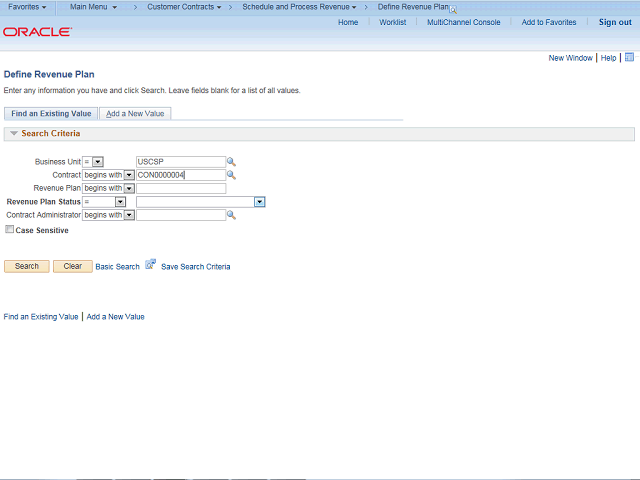Open MultiChannel Console link
This screenshot has width=640, height=480.
click(x=464, y=22)
